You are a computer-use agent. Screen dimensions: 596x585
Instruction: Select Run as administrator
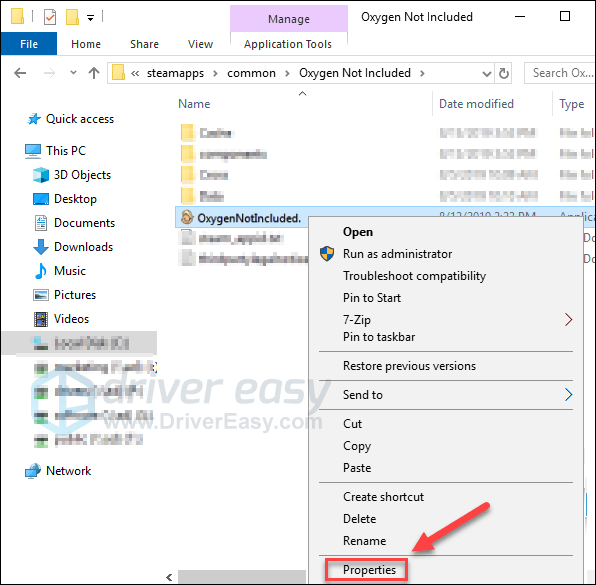click(397, 254)
